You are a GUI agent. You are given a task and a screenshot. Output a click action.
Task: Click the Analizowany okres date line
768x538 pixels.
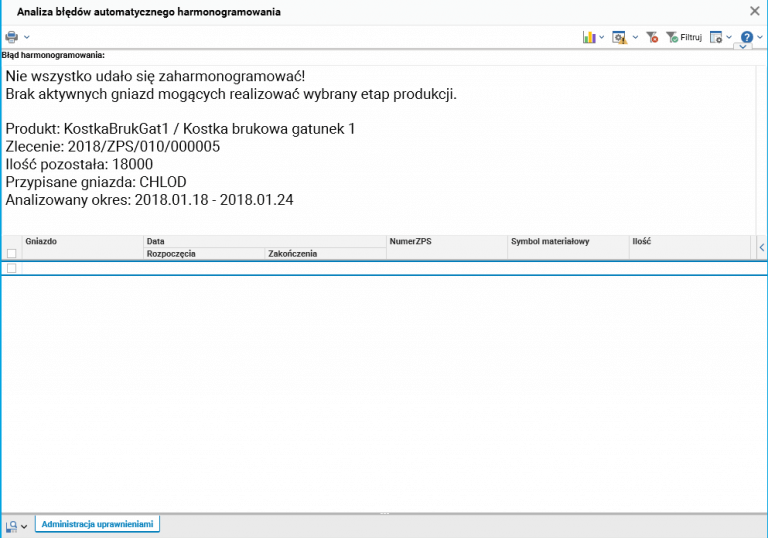click(x=149, y=199)
